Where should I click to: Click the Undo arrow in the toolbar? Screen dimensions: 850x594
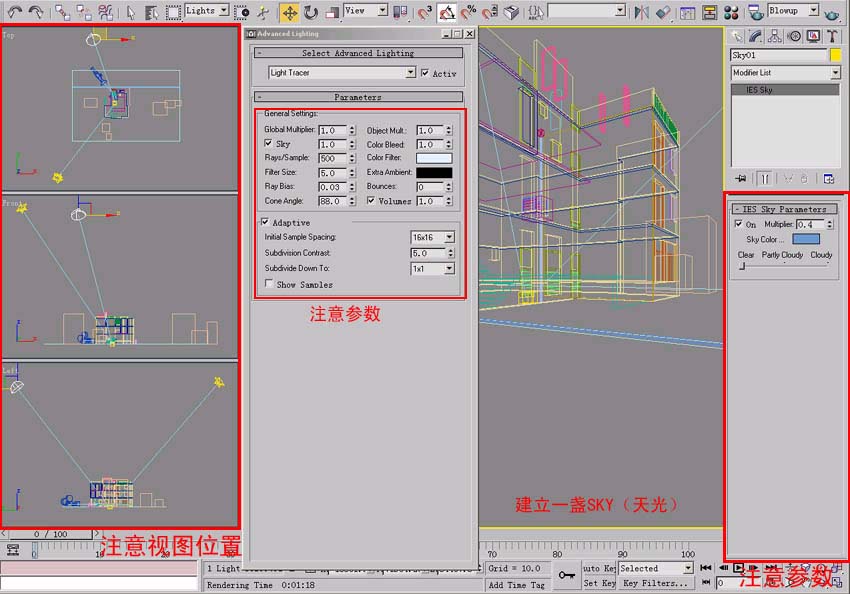pyautogui.click(x=14, y=12)
